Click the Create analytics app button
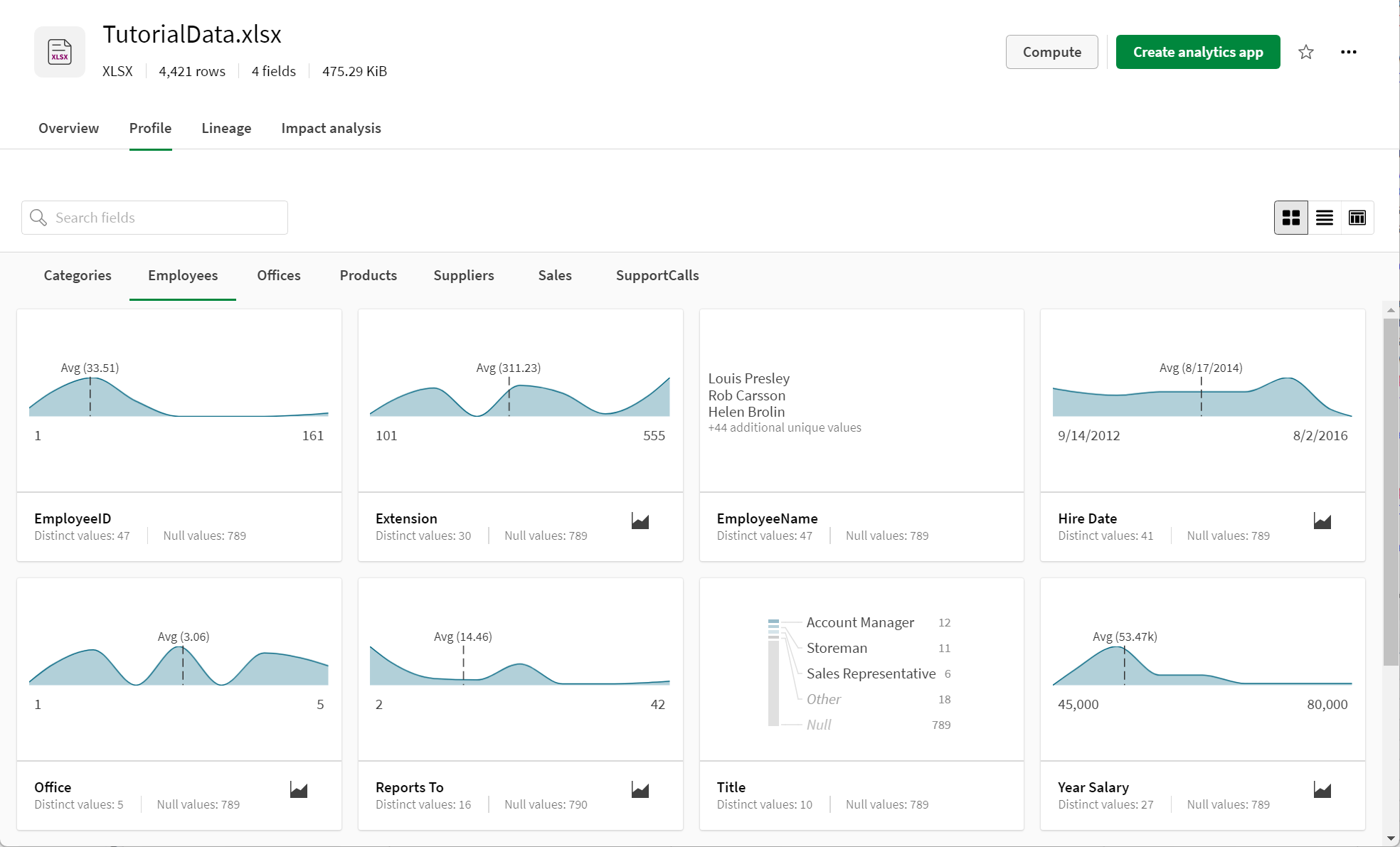The width and height of the screenshot is (1400, 847). (x=1197, y=51)
